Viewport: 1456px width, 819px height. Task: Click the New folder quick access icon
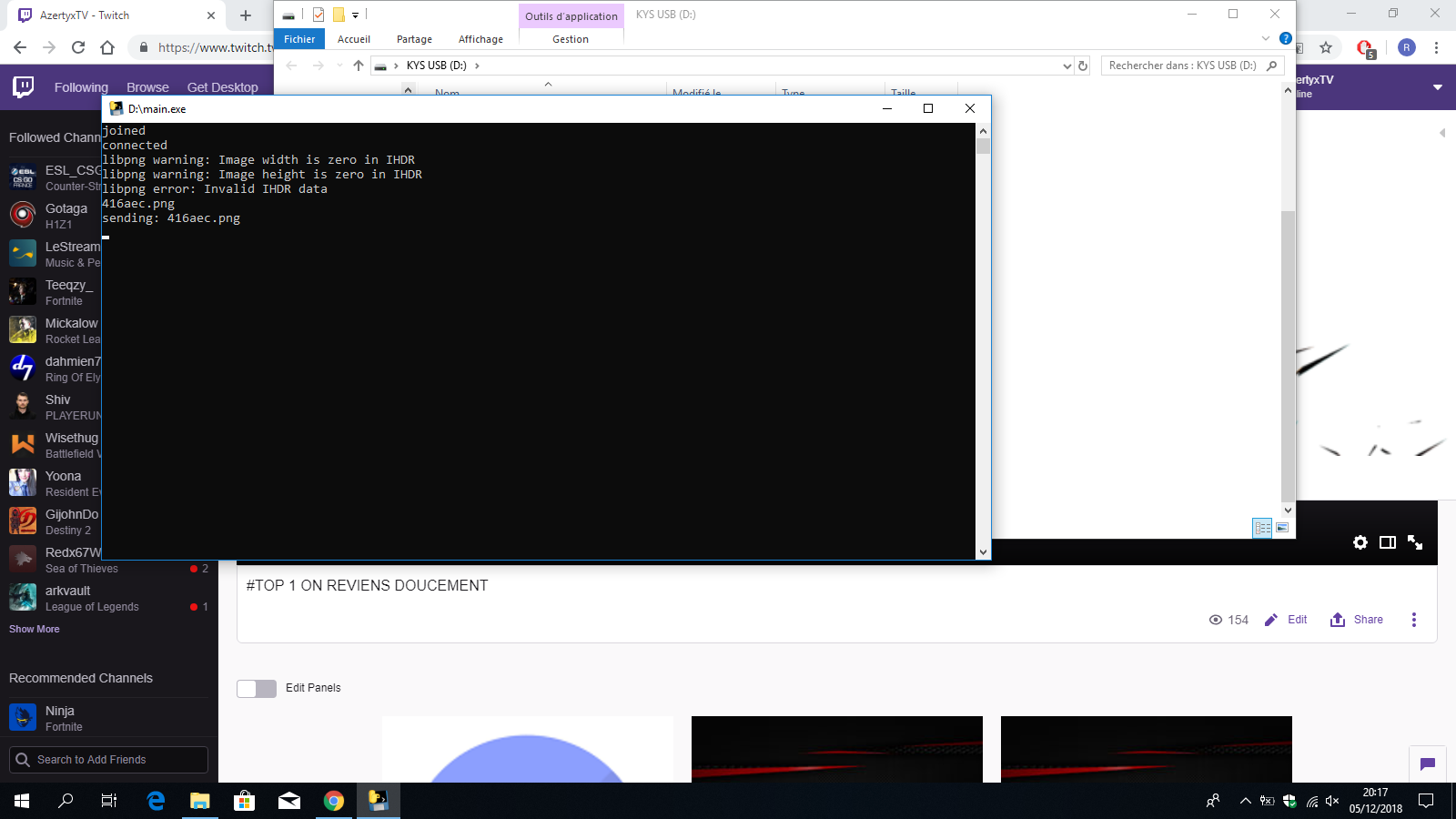339,15
